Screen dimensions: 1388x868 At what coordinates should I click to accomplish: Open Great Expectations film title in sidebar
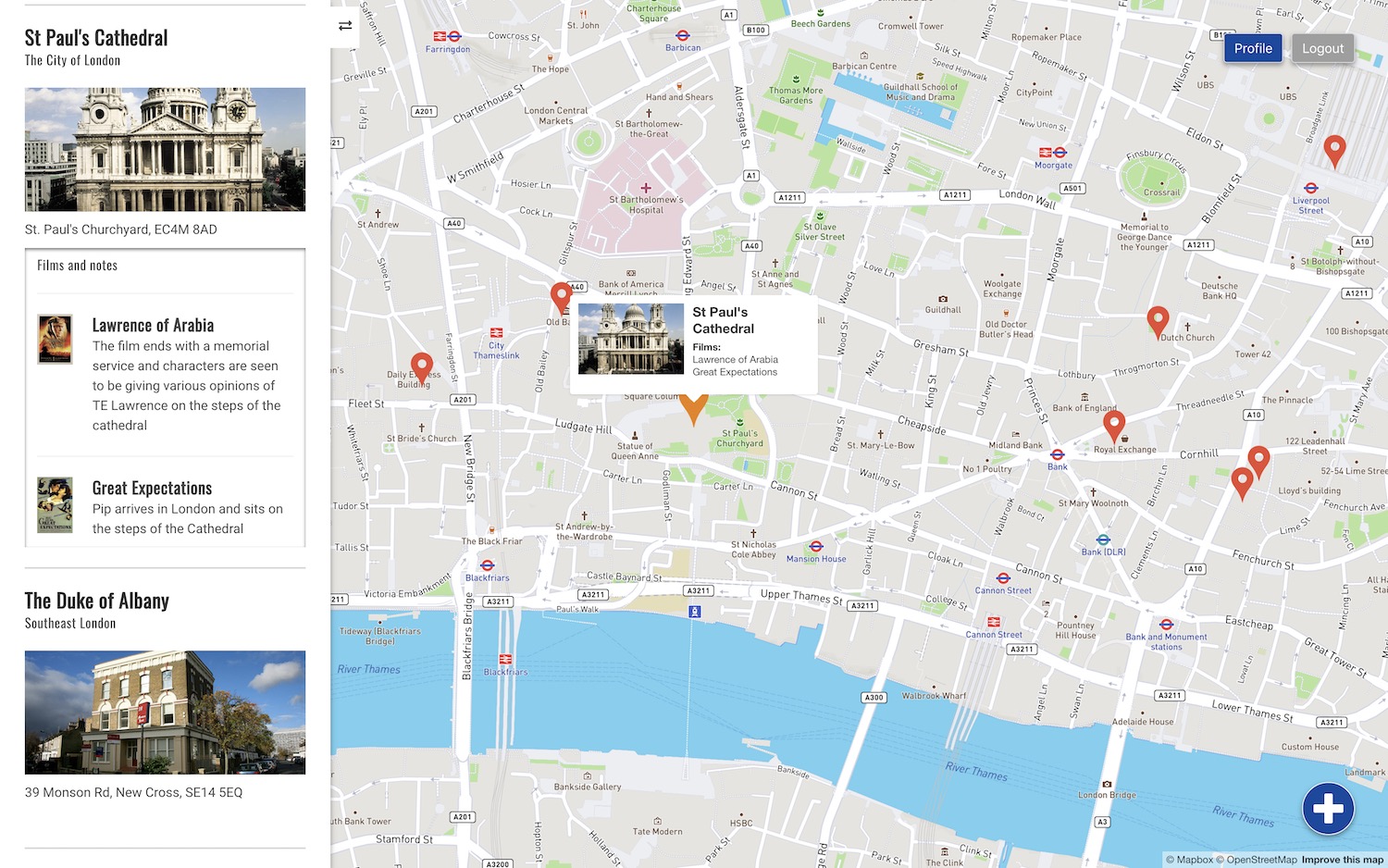point(152,489)
